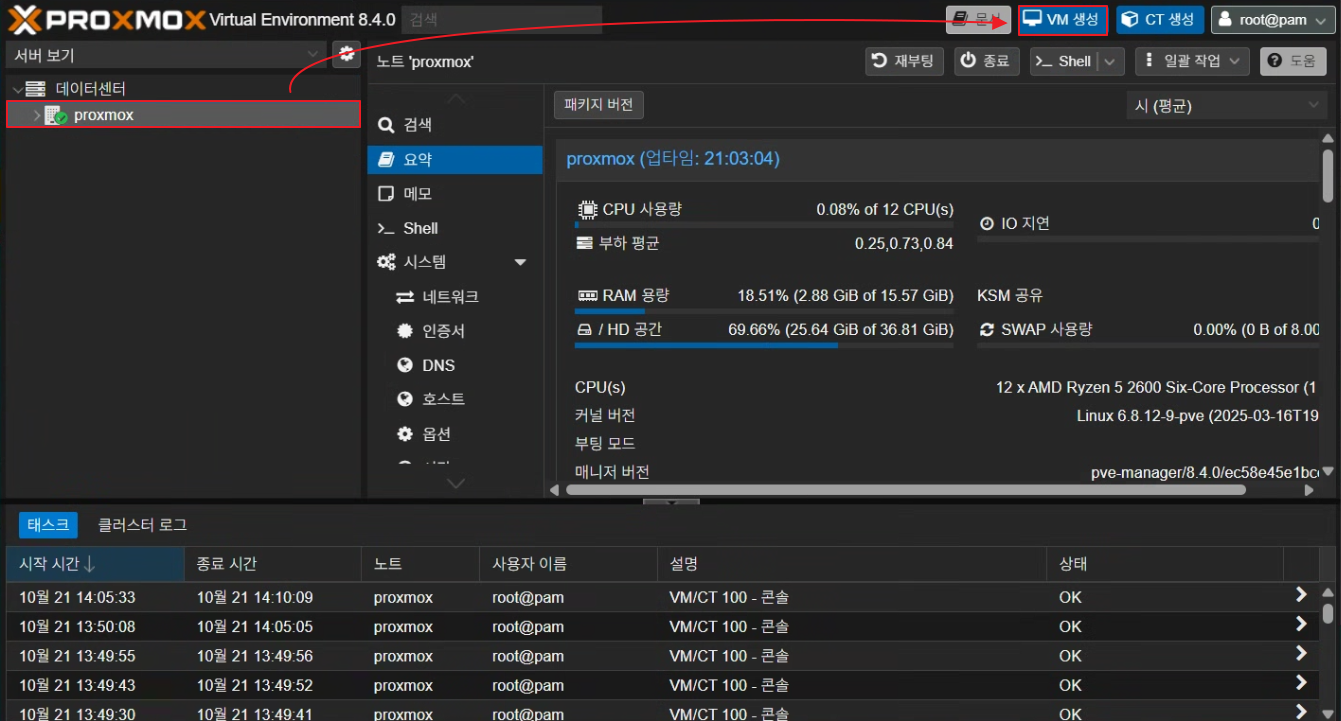Expand the proxmox node arrow
Screen dimensions: 1341x721
pyautogui.click(x=37, y=115)
